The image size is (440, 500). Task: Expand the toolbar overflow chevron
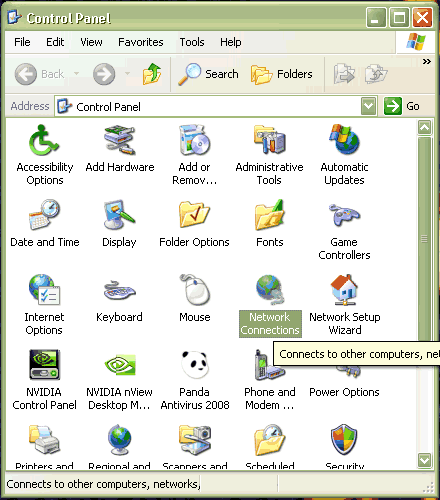pyautogui.click(x=427, y=61)
